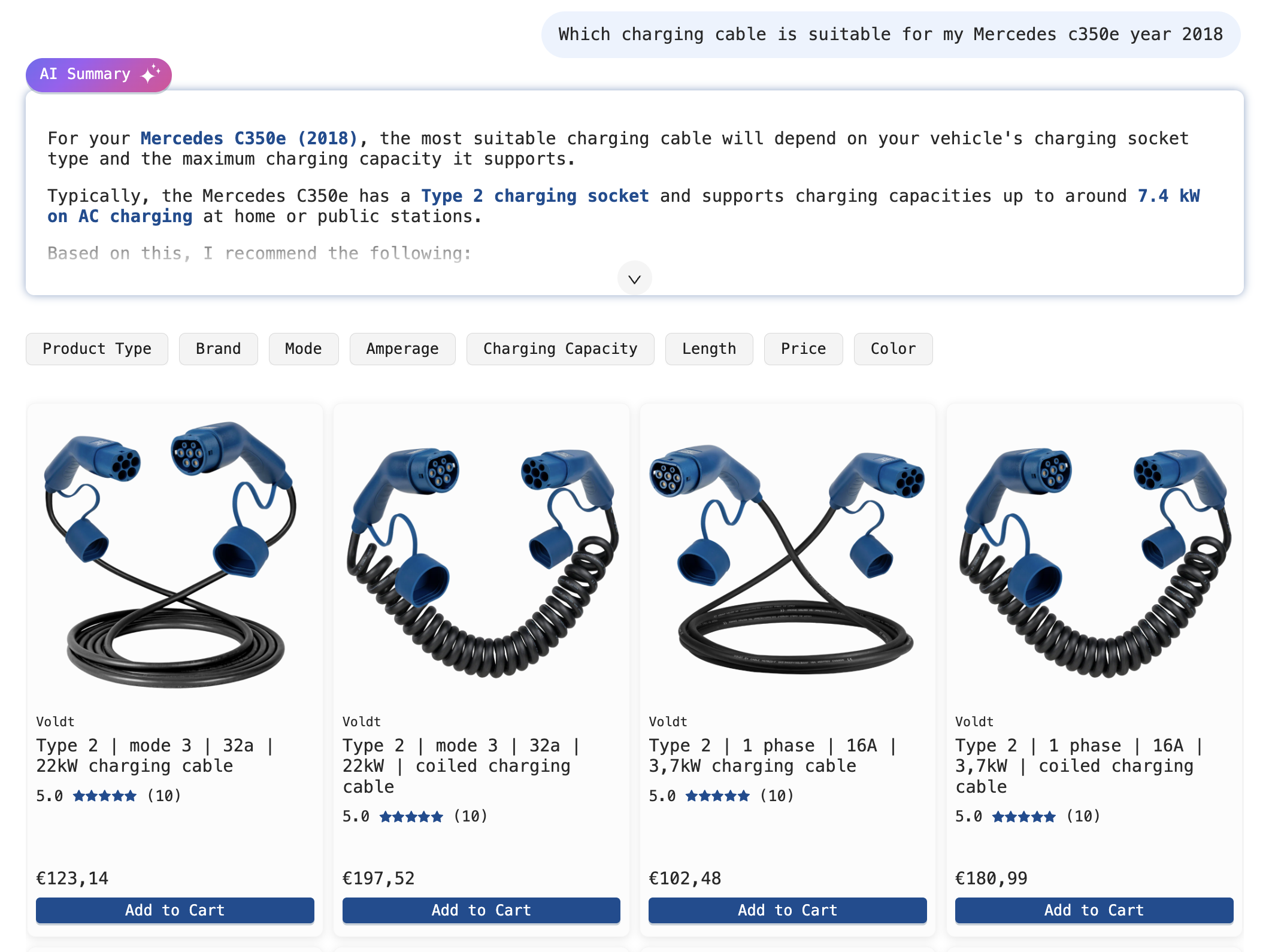Add the €180,99 coiled cable to cart
The image size is (1272, 952).
pyautogui.click(x=1094, y=910)
